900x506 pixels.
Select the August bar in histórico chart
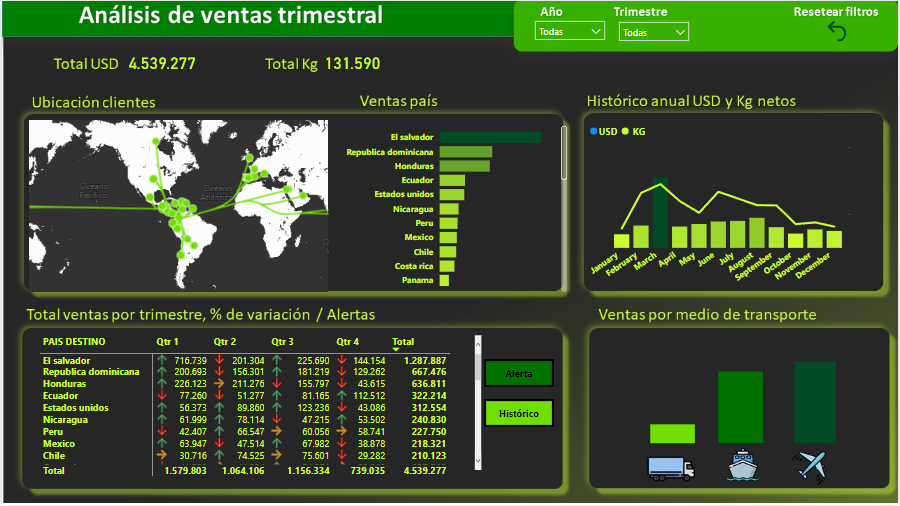point(757,233)
